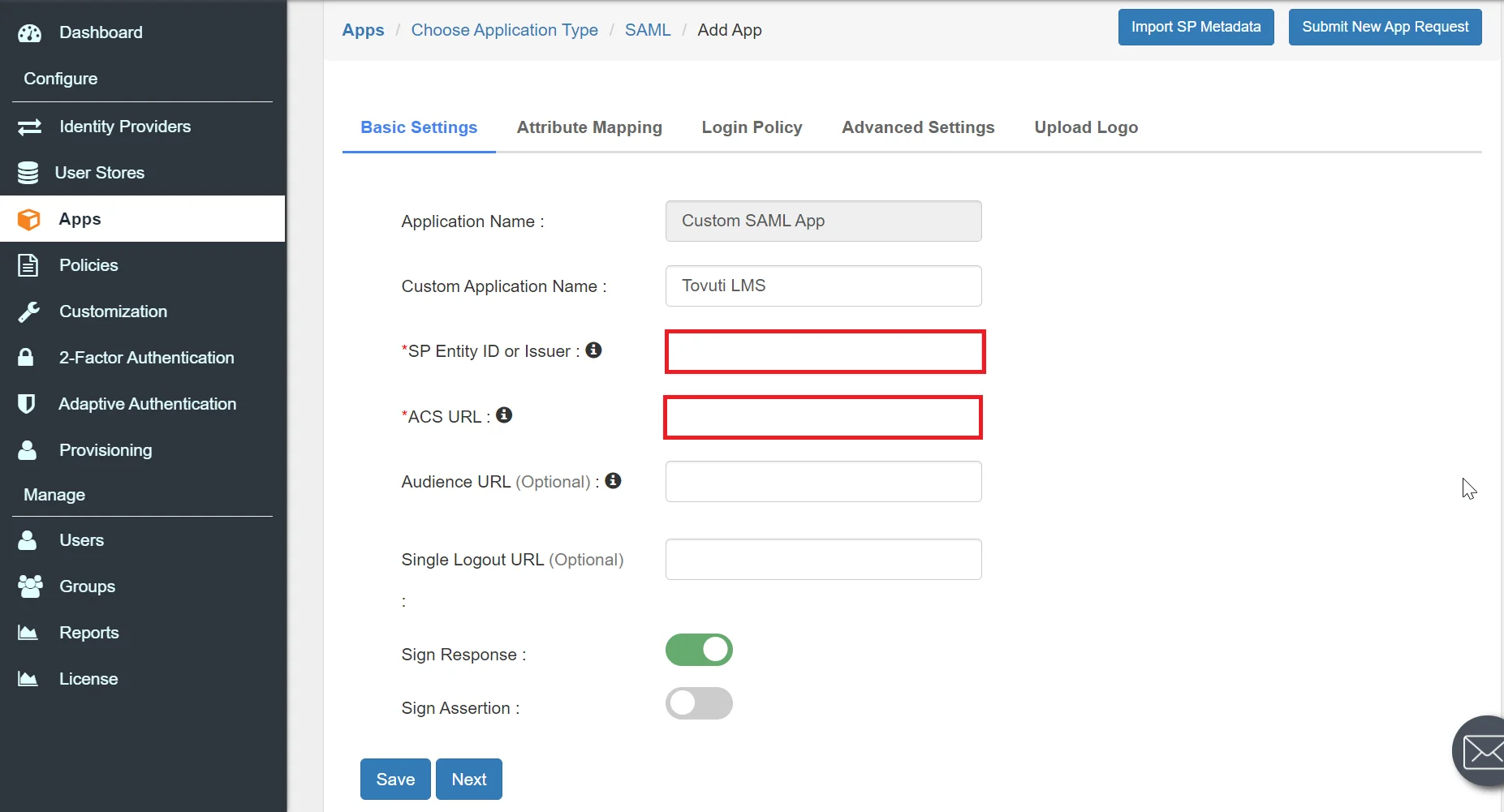This screenshot has width=1504, height=812.
Task: Disable the Sign Response toggle
Action: (x=699, y=650)
